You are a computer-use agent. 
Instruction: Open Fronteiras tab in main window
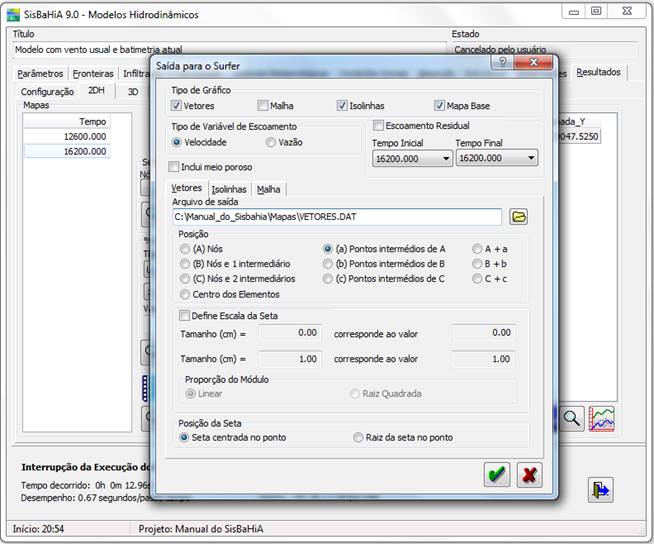click(x=93, y=74)
